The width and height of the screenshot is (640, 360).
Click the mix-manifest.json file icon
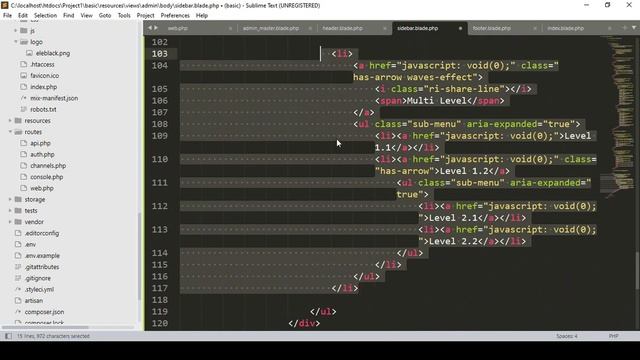click(x=24, y=98)
